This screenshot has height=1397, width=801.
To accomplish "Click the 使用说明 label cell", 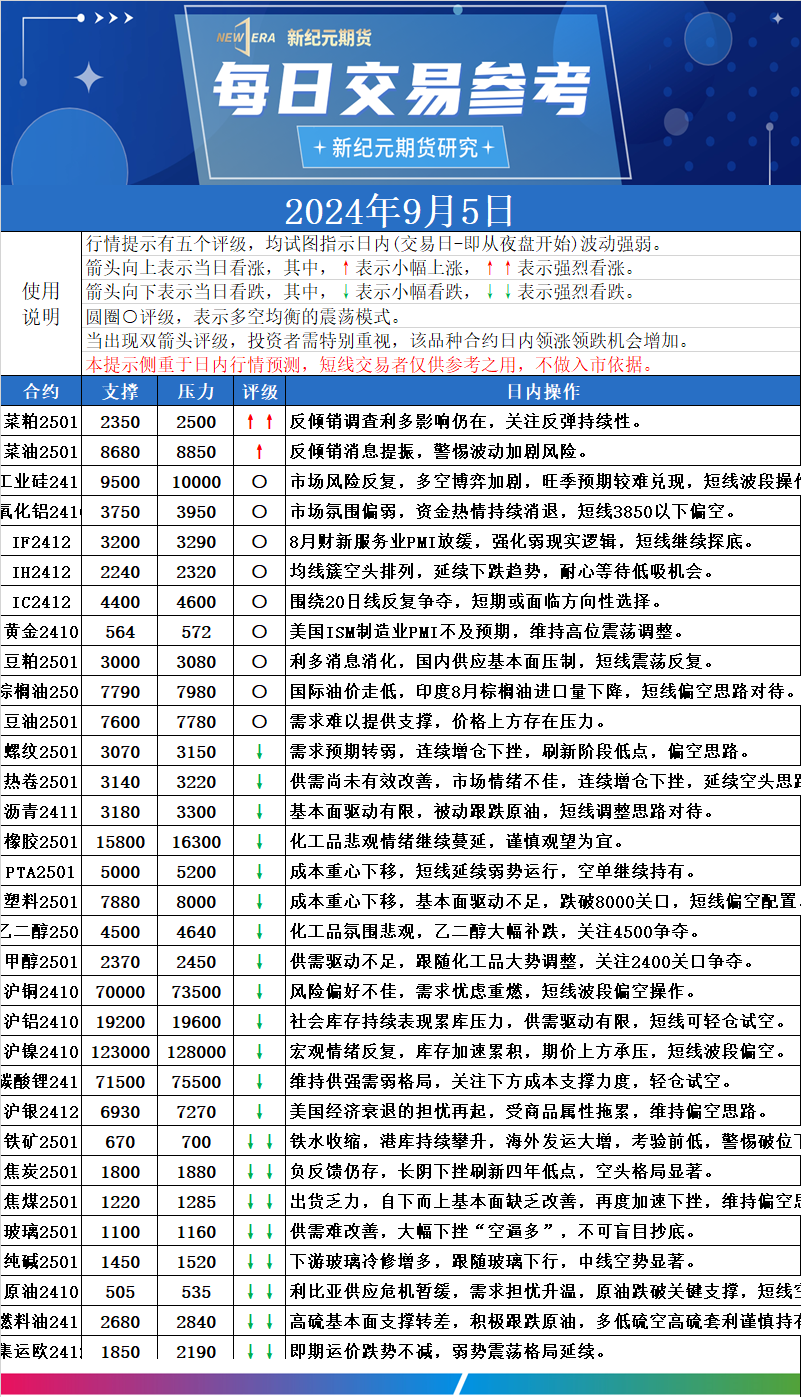I will point(41,304).
